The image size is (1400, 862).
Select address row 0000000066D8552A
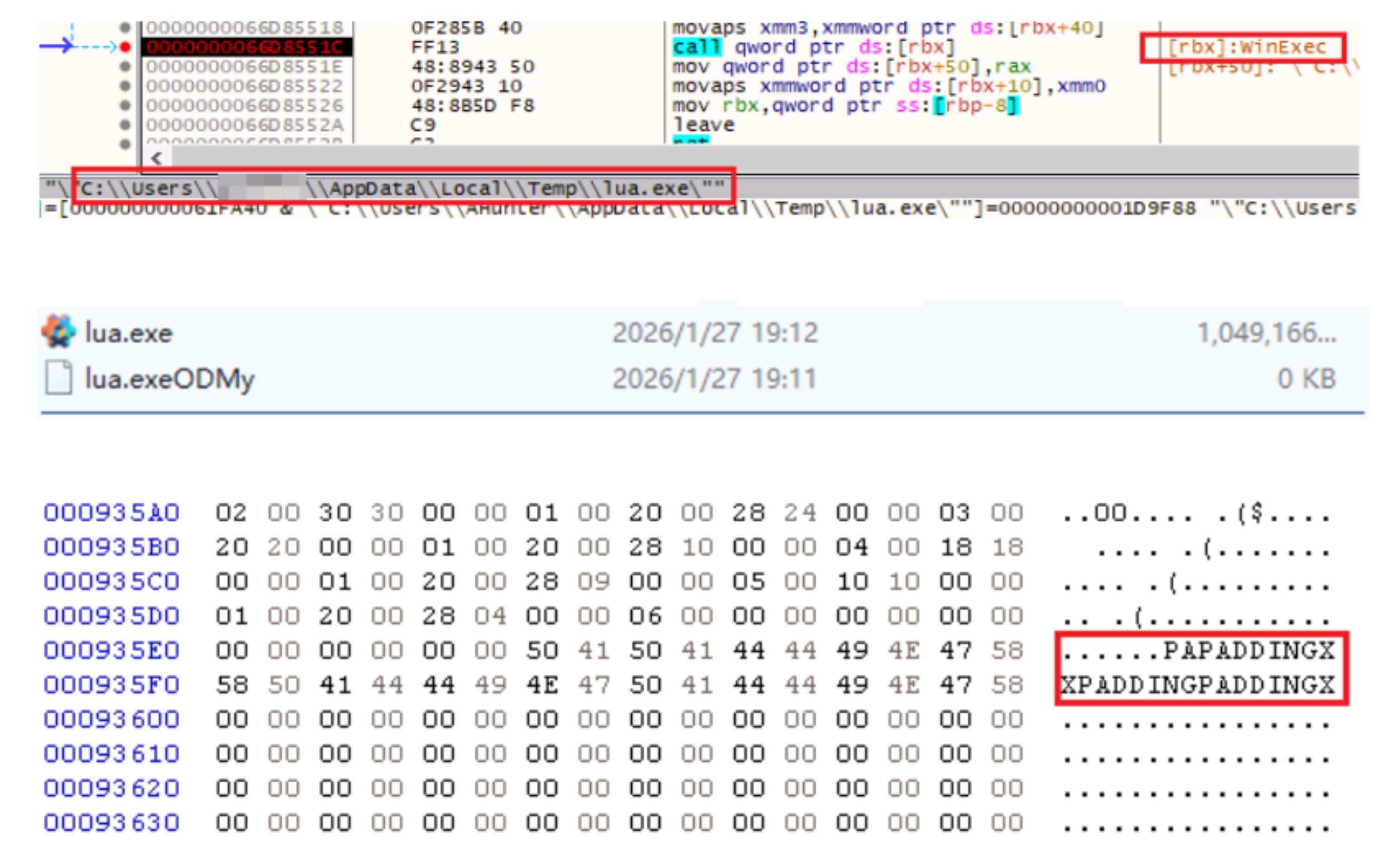(x=245, y=125)
